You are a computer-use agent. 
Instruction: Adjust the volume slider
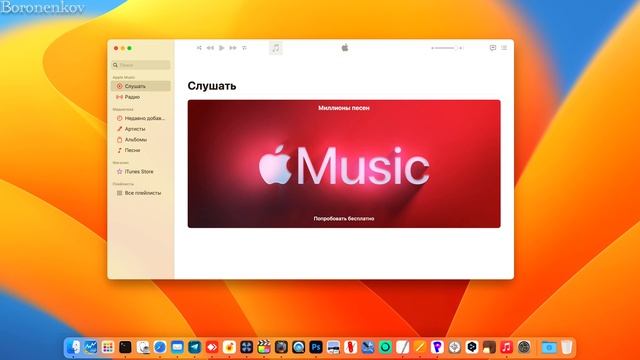447,48
